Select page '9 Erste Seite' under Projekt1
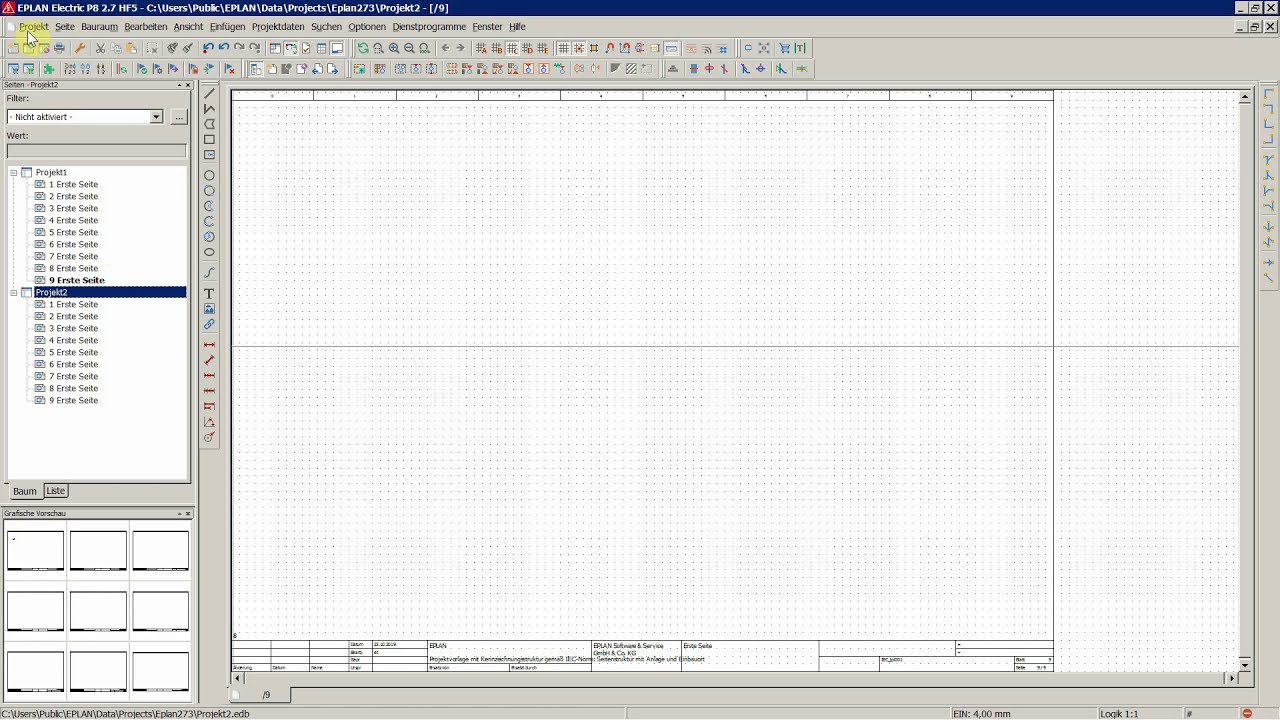 [77, 281]
